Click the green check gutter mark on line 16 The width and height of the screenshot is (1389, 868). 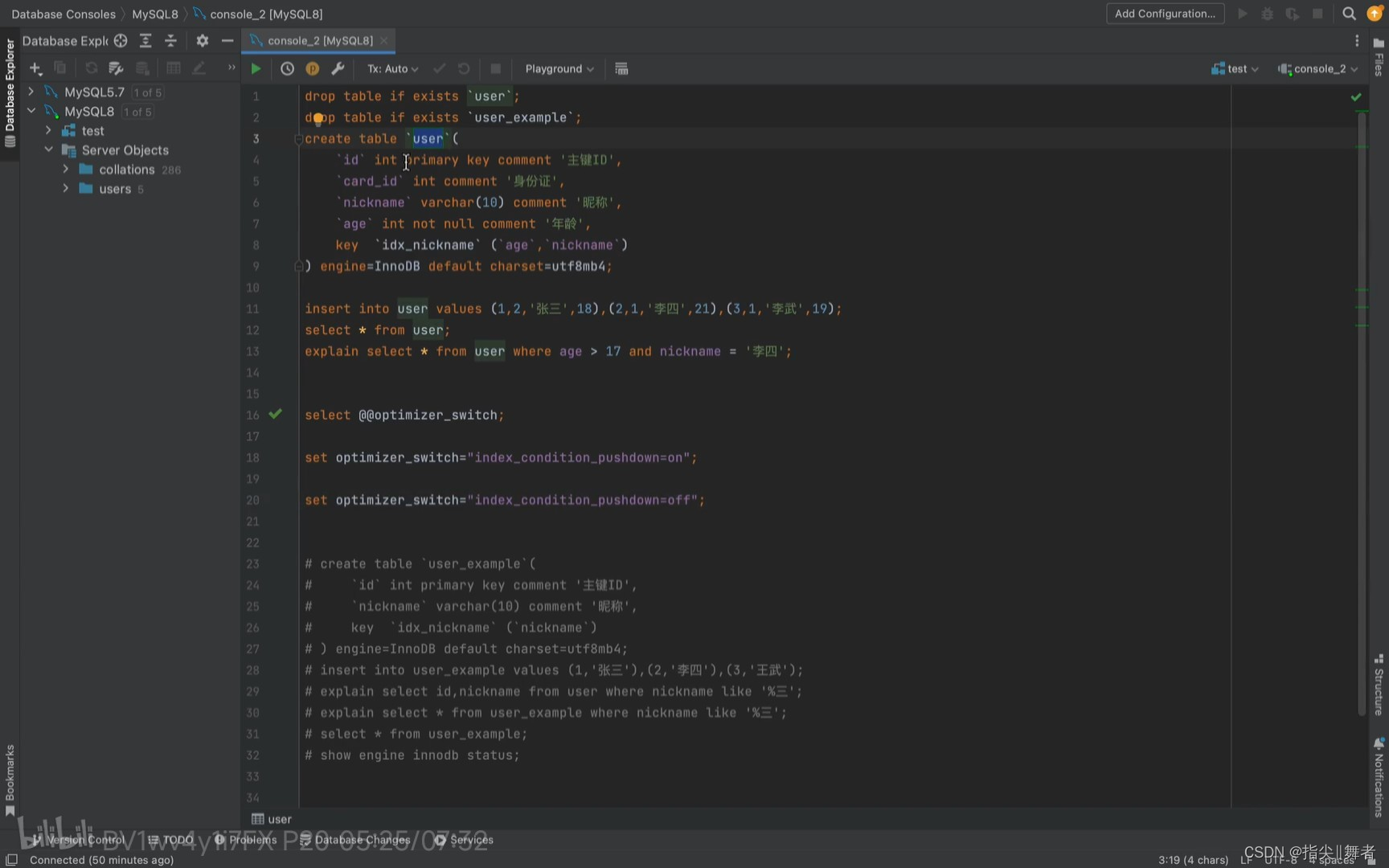275,414
